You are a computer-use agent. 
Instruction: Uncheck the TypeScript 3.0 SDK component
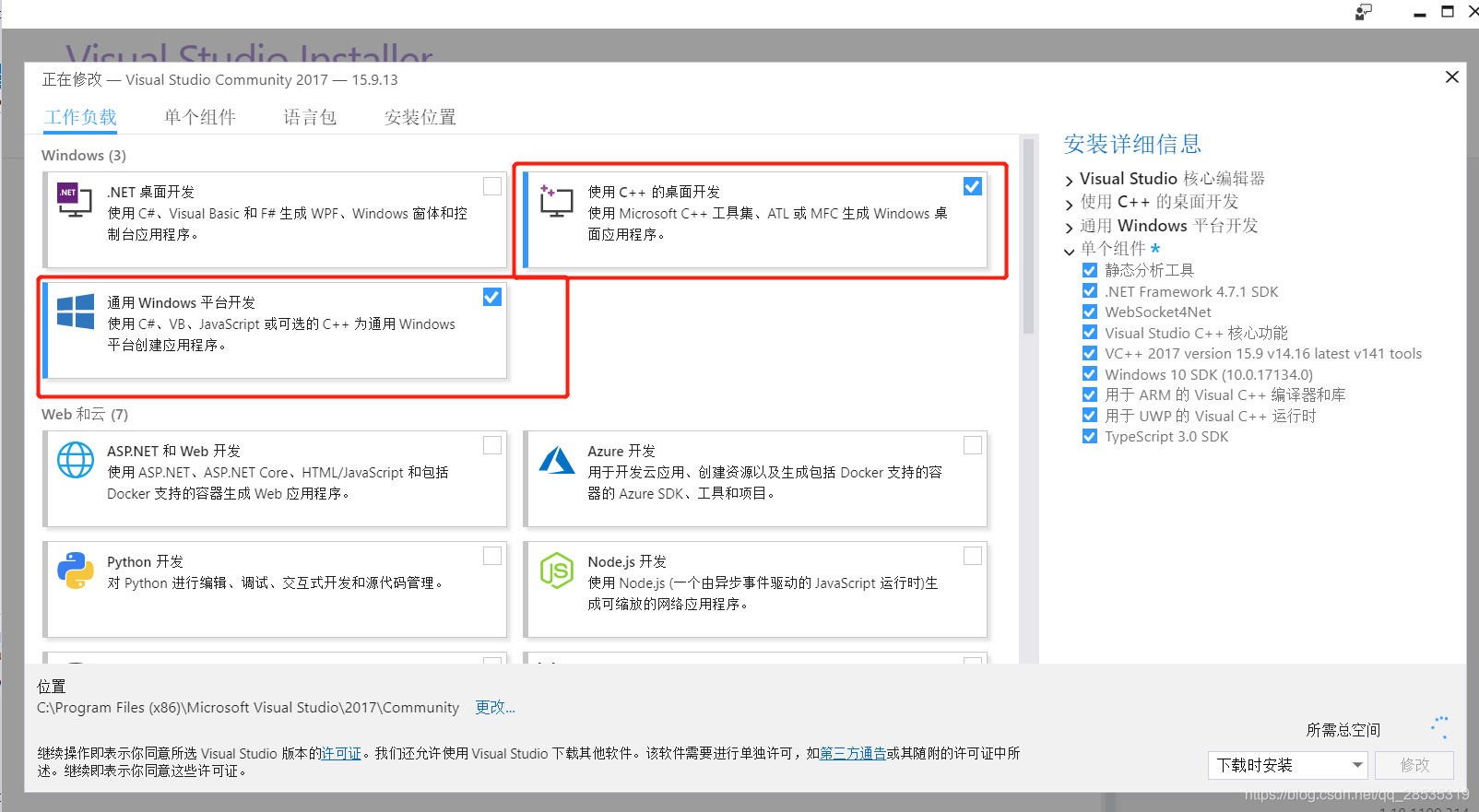pyautogui.click(x=1090, y=436)
